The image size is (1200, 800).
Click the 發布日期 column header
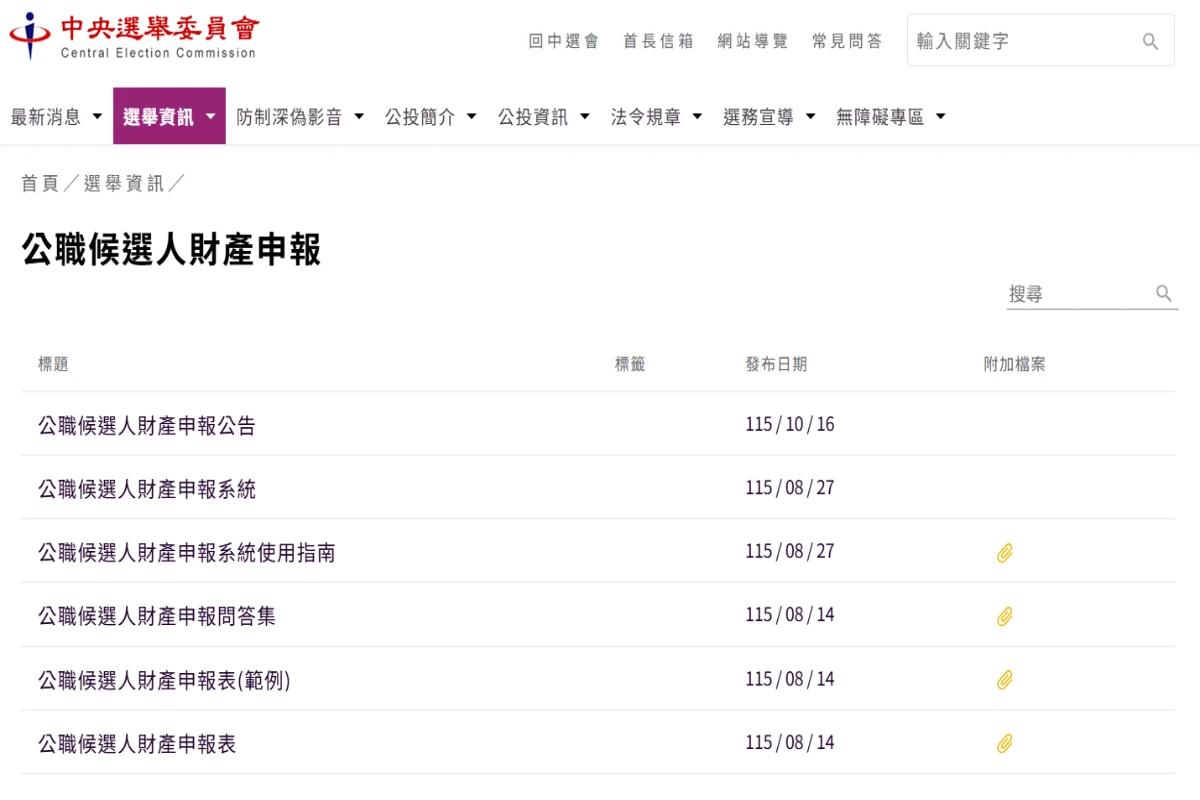point(776,365)
